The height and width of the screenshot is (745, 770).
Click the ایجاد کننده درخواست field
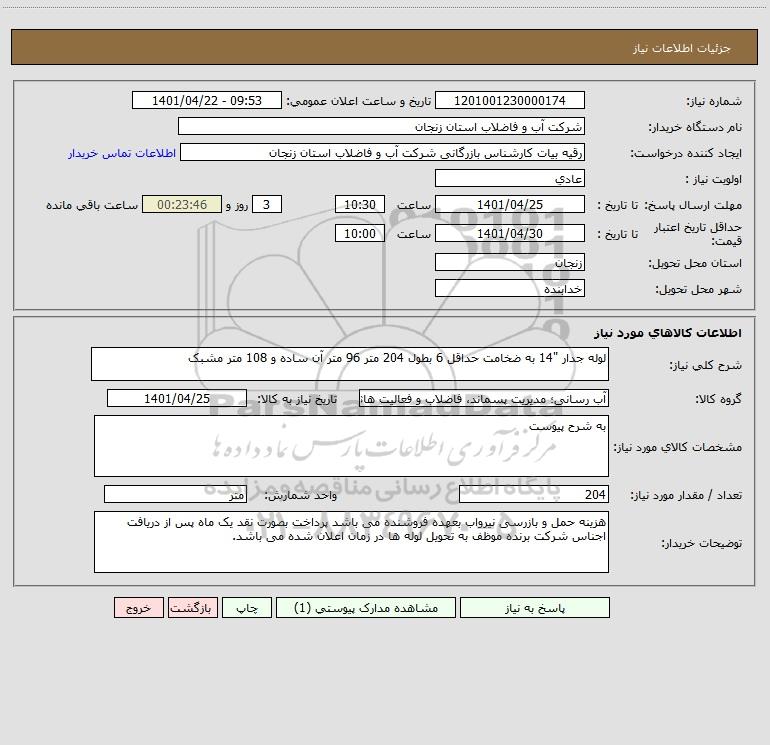383,152
